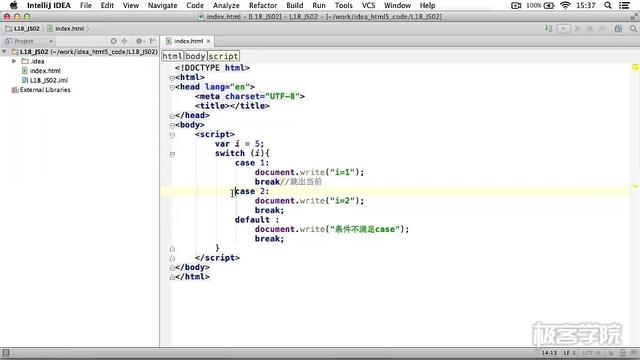Click the html breadcrumb
Screen dimensions: 640x360
pyautogui.click(x=172, y=56)
